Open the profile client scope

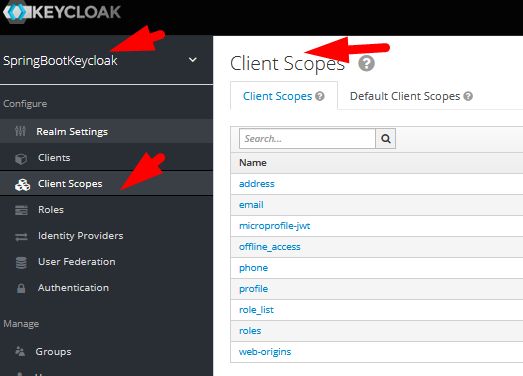(x=253, y=289)
